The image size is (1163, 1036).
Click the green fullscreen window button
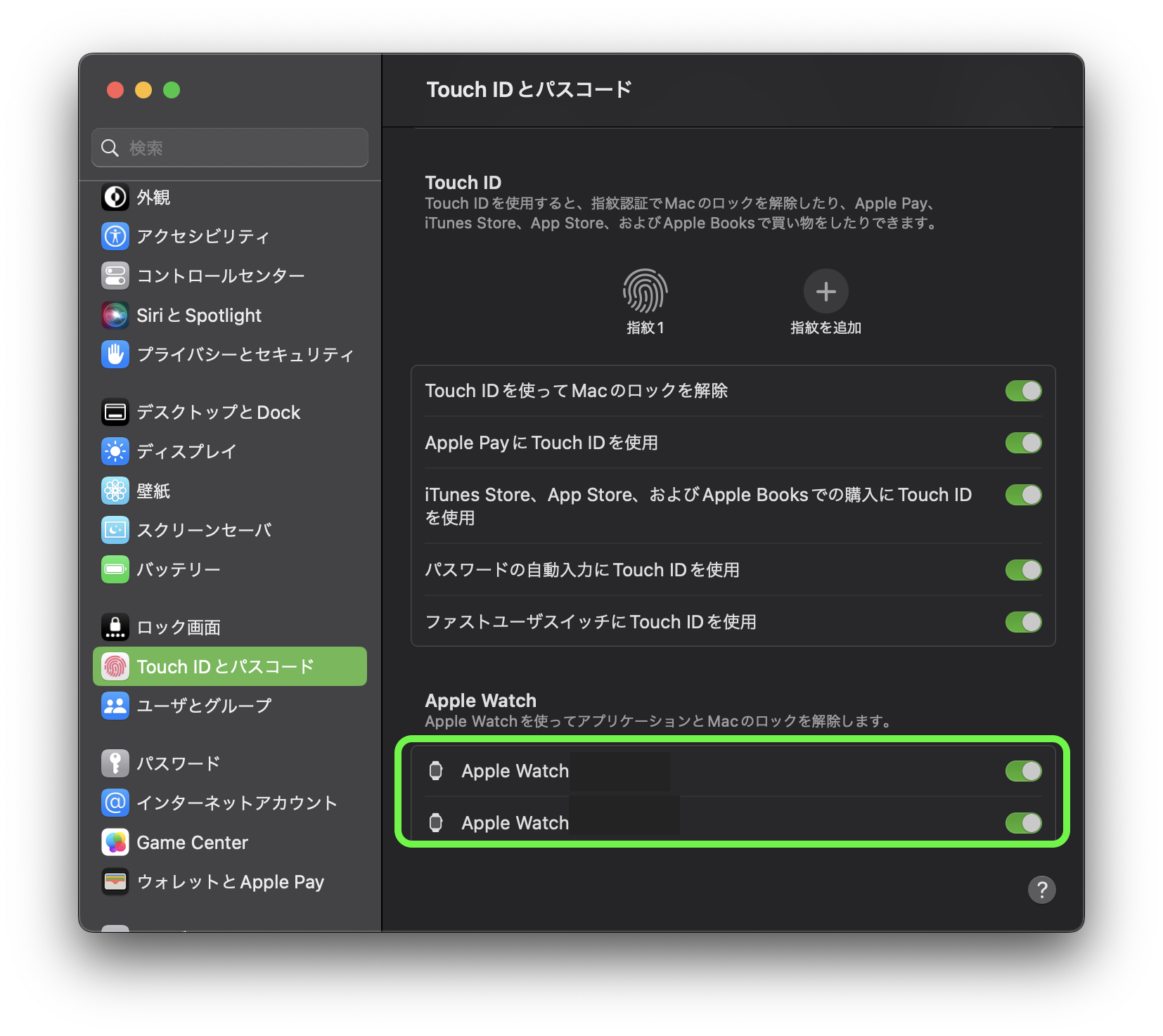point(172,90)
